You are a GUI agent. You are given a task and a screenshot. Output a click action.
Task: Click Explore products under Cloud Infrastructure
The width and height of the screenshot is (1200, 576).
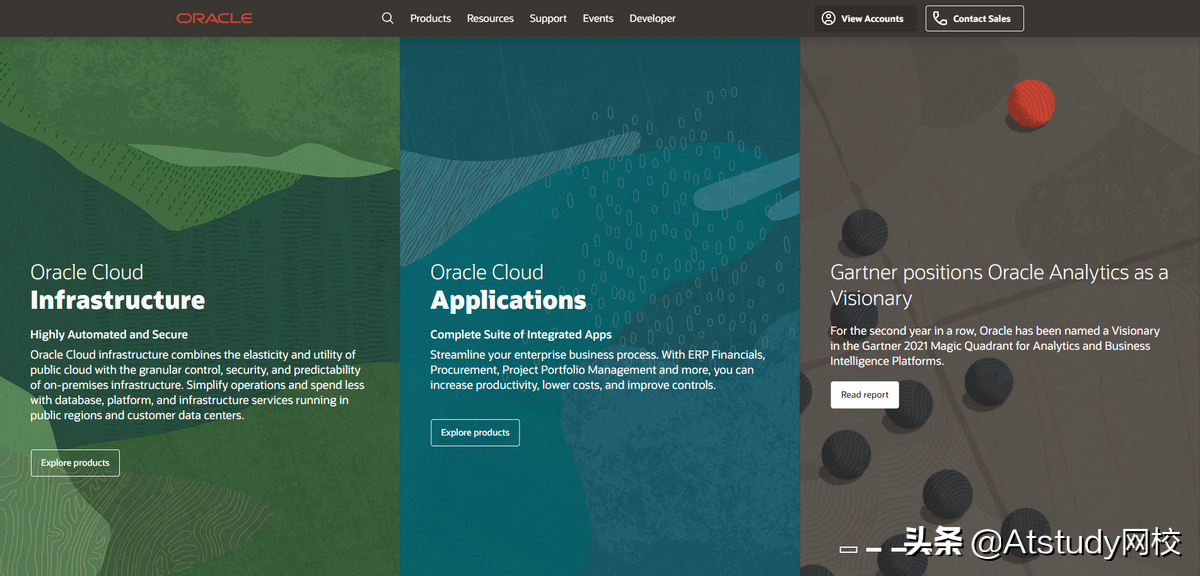coord(75,463)
